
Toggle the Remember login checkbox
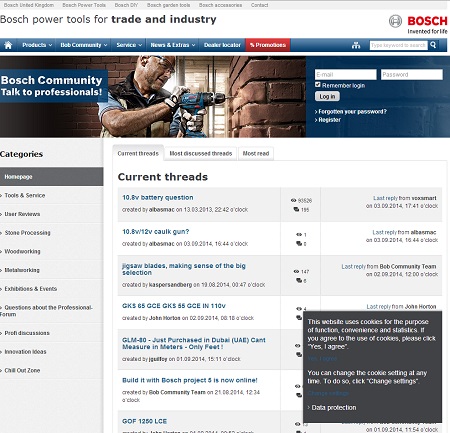pos(318,85)
